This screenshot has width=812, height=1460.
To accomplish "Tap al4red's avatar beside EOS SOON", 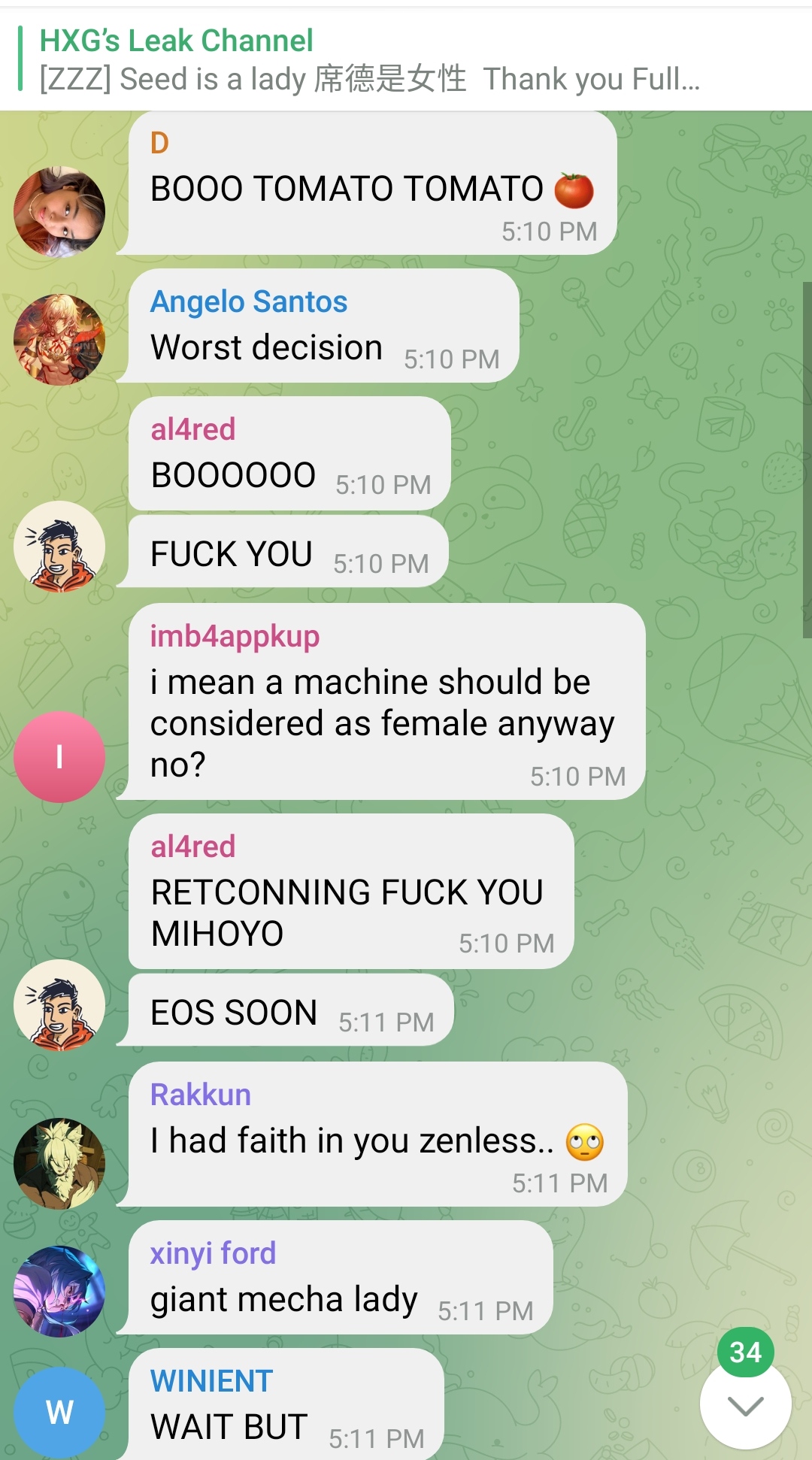I will [59, 1005].
